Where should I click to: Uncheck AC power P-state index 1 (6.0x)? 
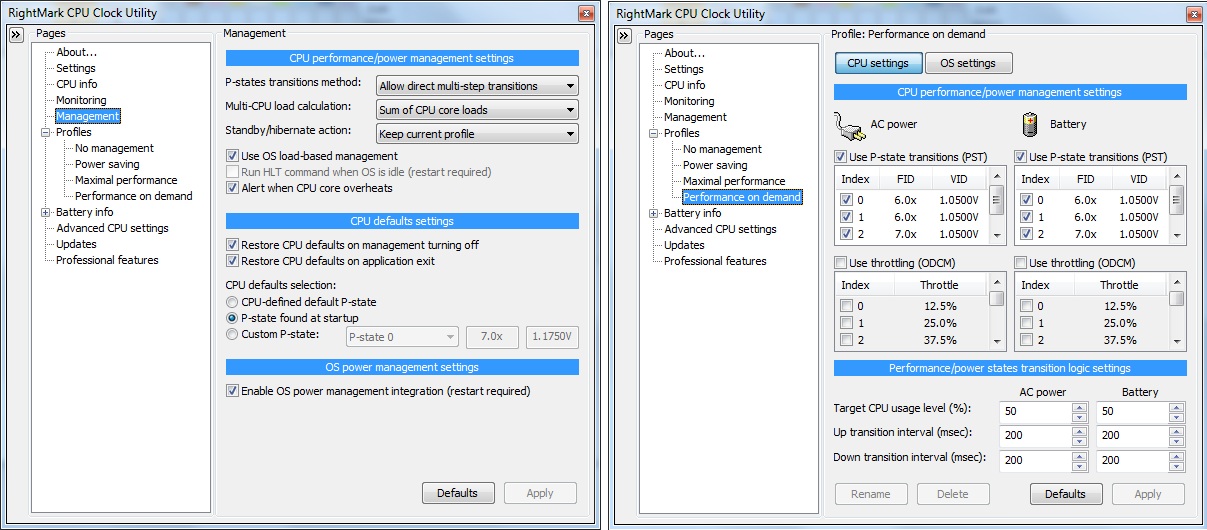pyautogui.click(x=847, y=217)
